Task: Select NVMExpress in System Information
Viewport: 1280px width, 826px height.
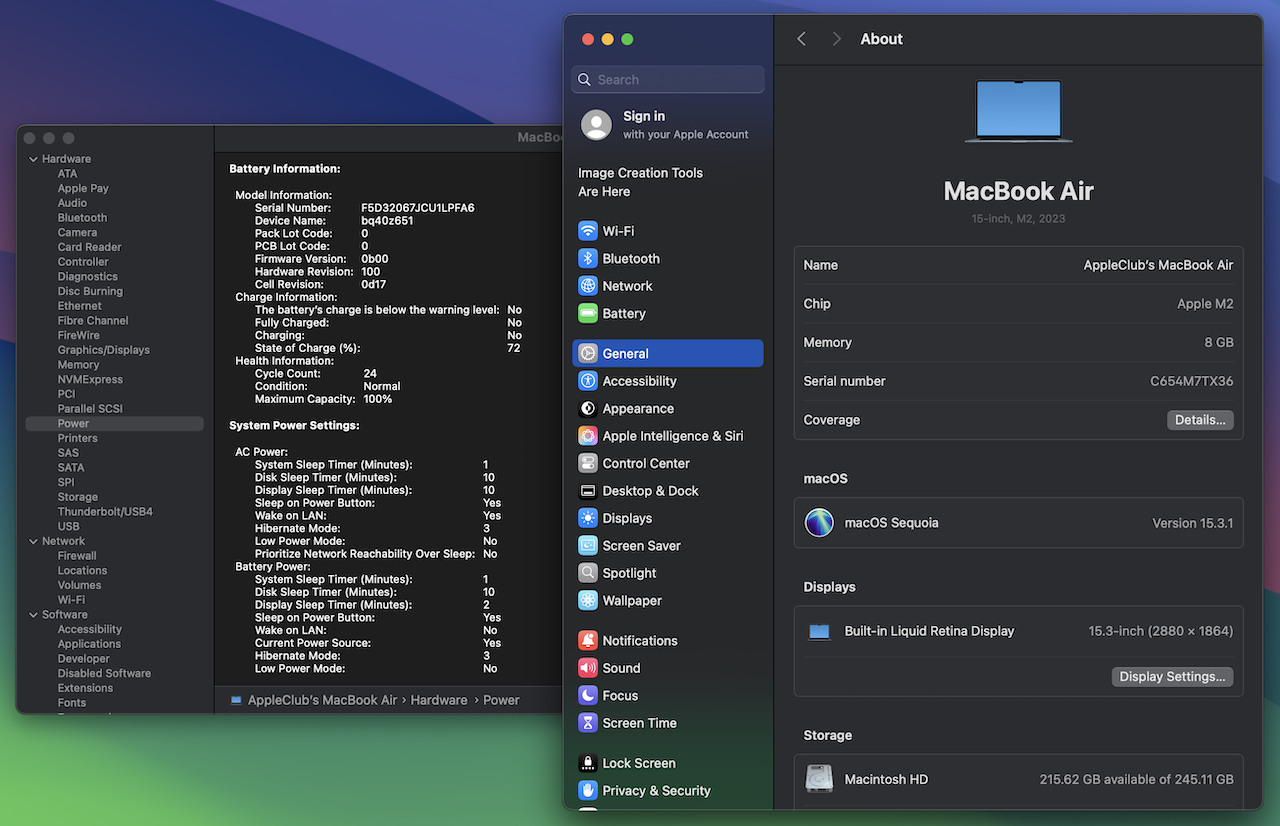Action: point(90,380)
